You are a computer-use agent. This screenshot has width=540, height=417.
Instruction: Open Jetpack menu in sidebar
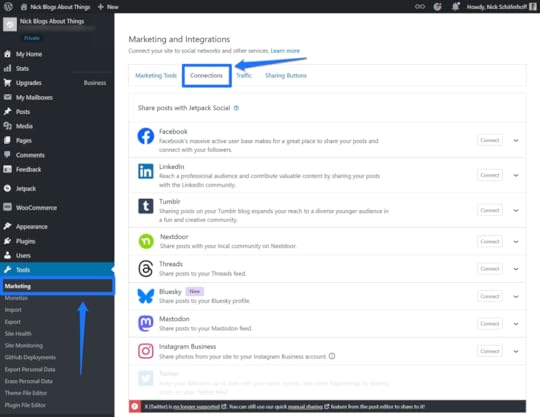click(57, 189)
